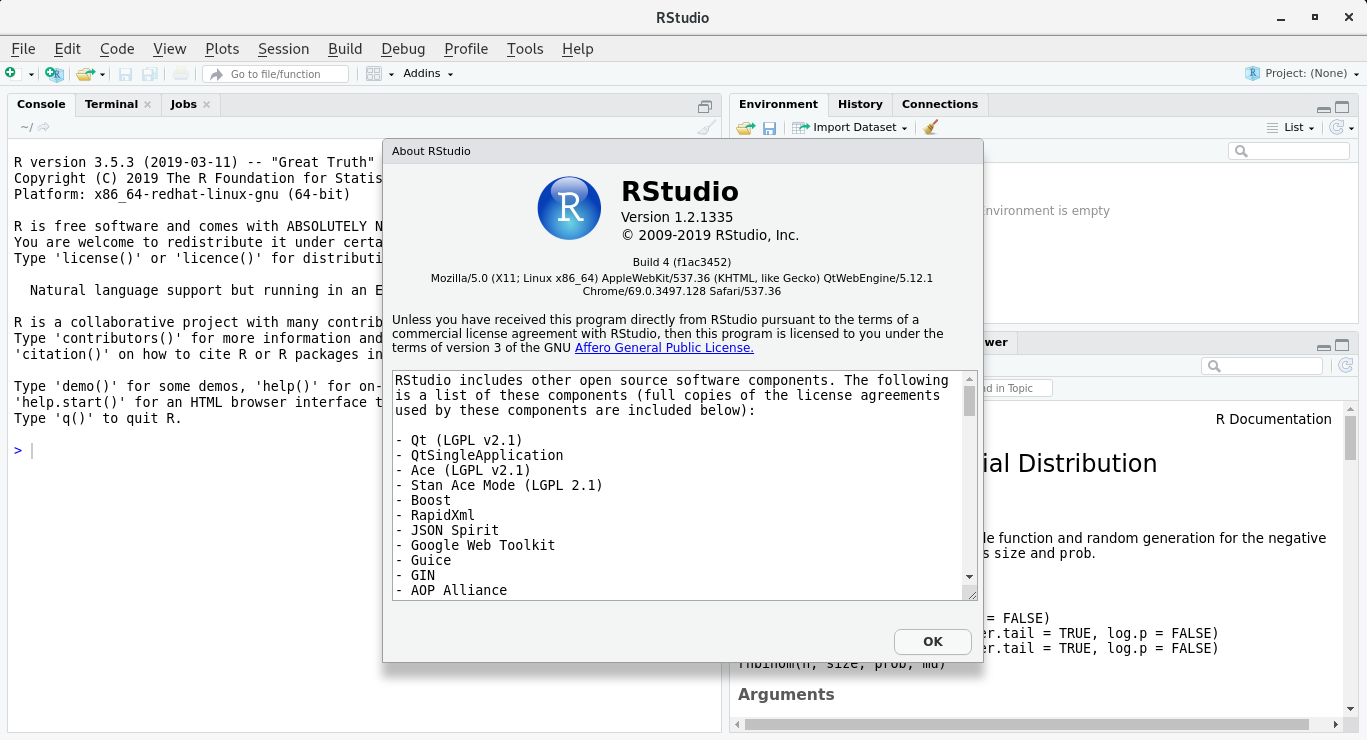Load workspace using the open folder icon
This screenshot has width=1367, height=740.
tap(745, 127)
